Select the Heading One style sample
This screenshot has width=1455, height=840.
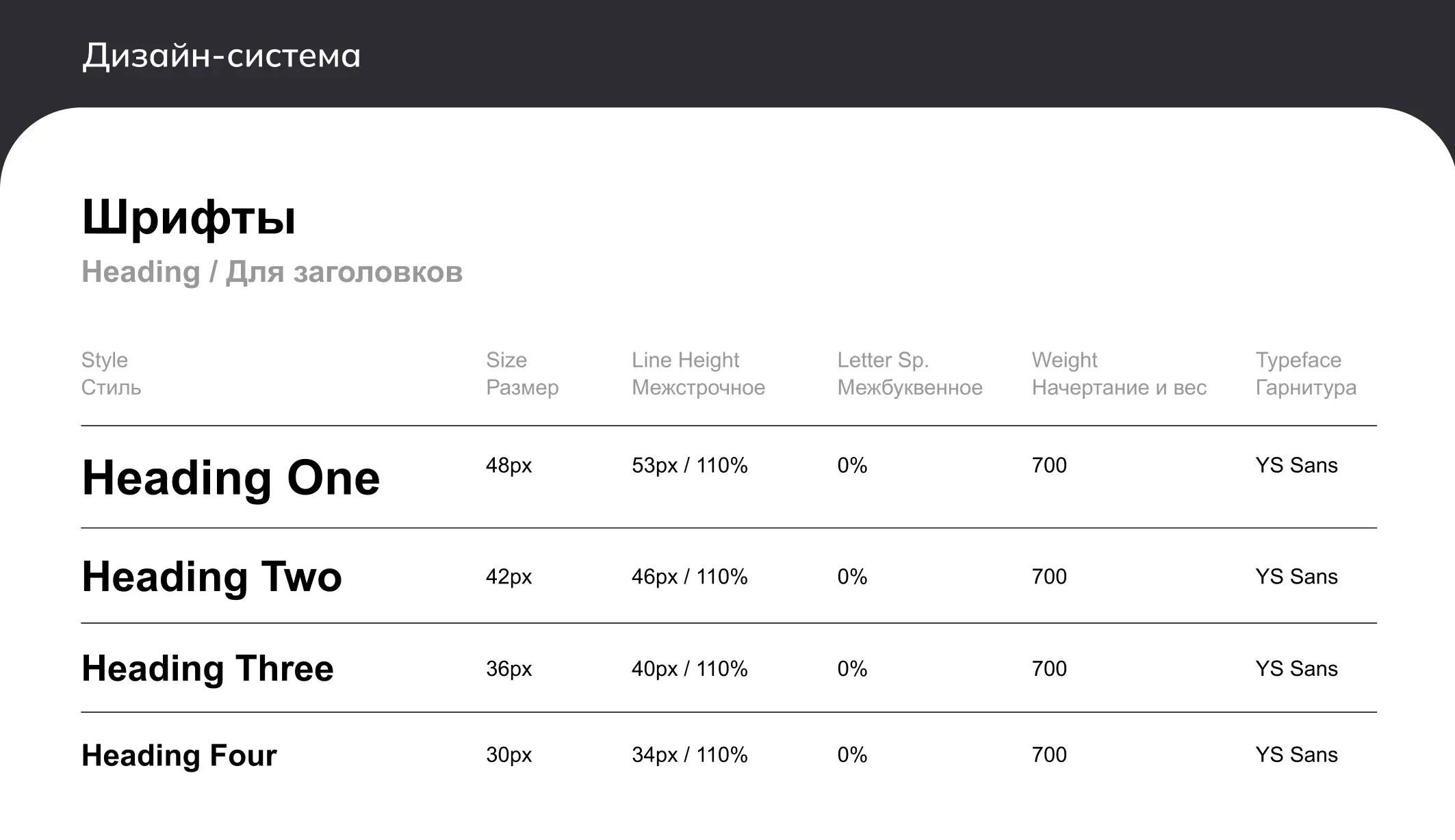tap(231, 477)
